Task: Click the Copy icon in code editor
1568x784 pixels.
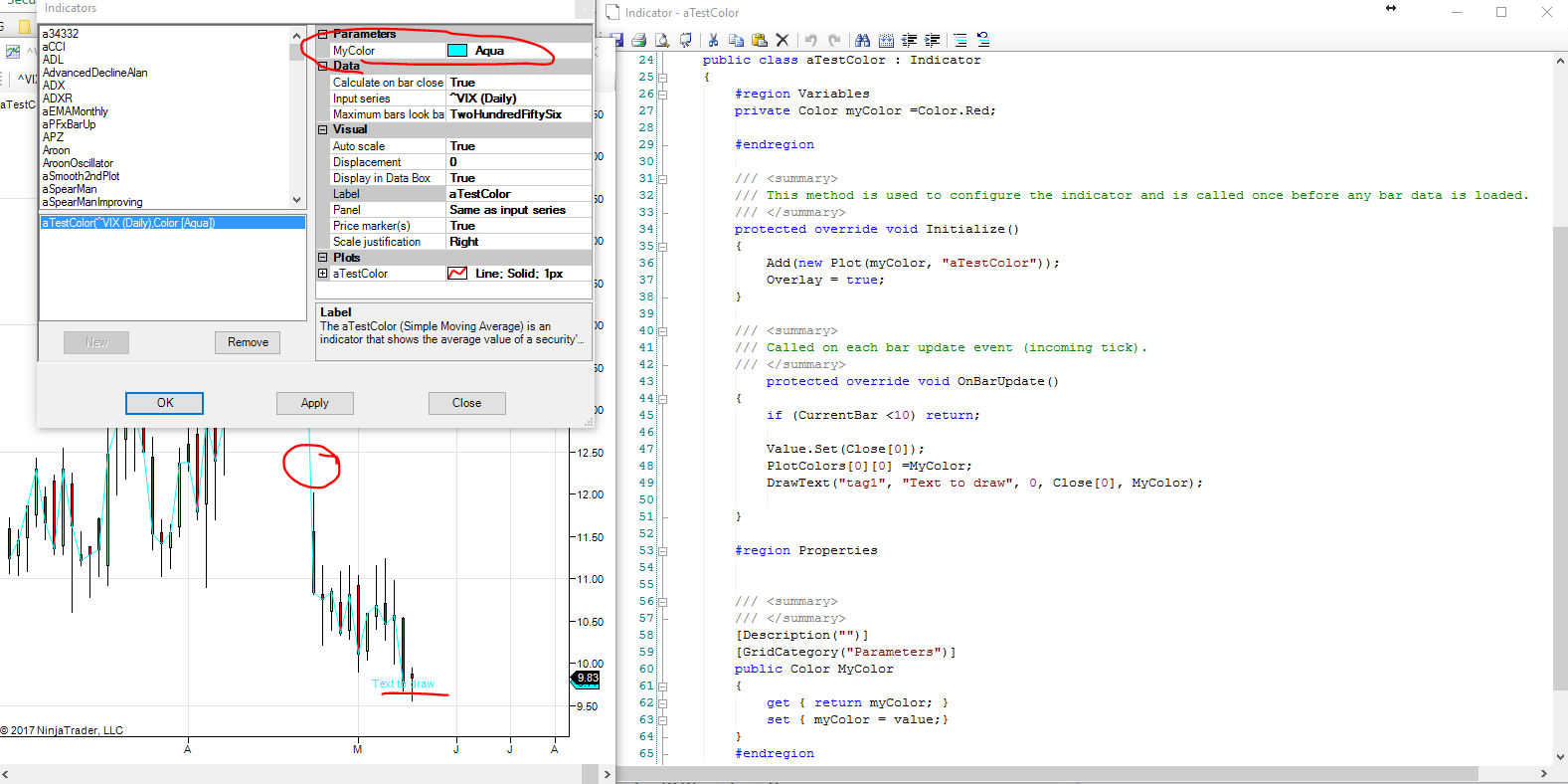Action: pyautogui.click(x=736, y=40)
